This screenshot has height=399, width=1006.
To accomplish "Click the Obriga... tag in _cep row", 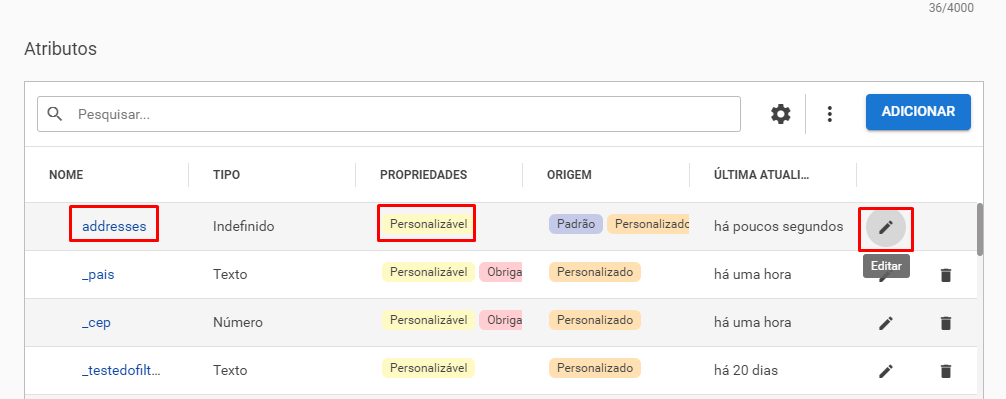I will click(x=500, y=319).
